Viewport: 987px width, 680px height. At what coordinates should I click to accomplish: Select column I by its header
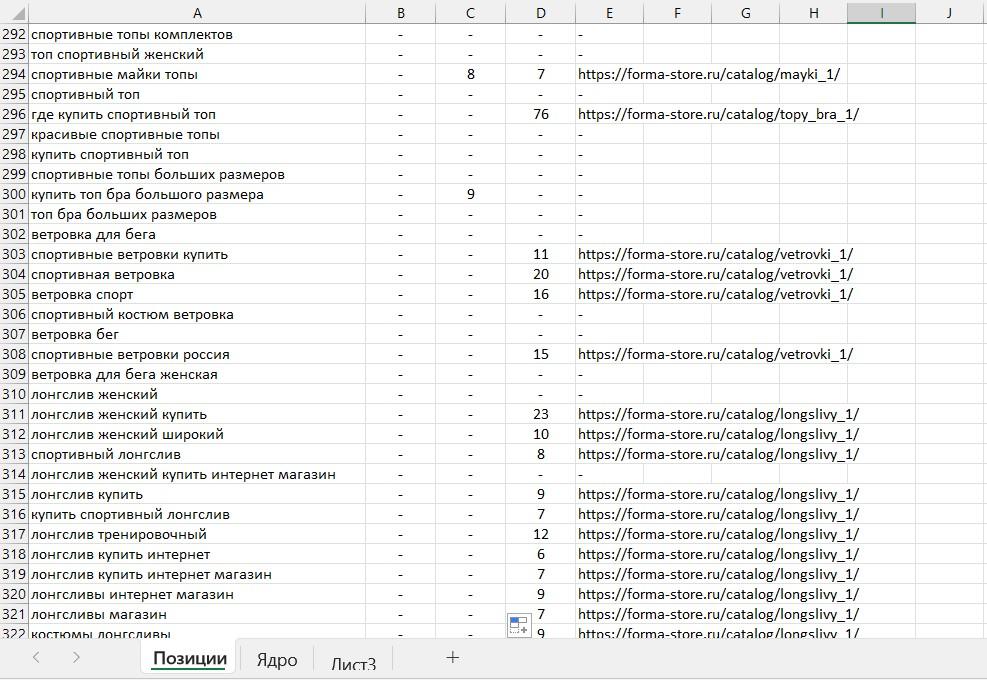(881, 13)
